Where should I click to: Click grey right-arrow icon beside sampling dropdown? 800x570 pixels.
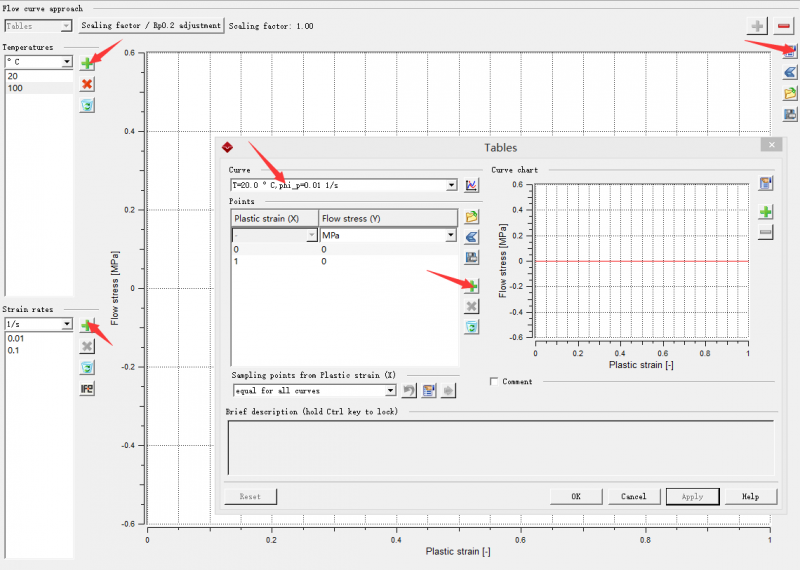coord(448,391)
